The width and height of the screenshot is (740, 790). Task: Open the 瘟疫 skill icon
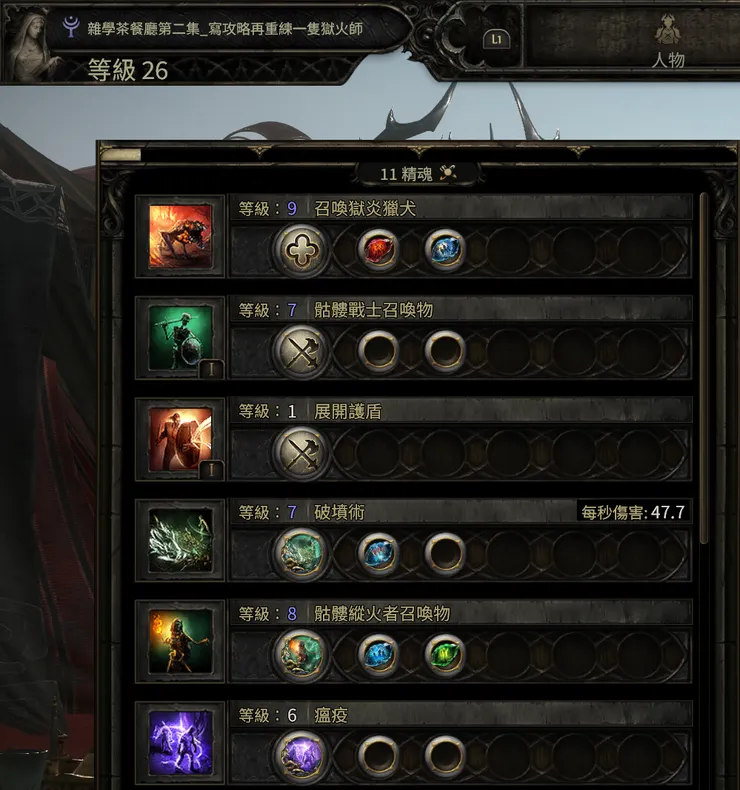(180, 743)
